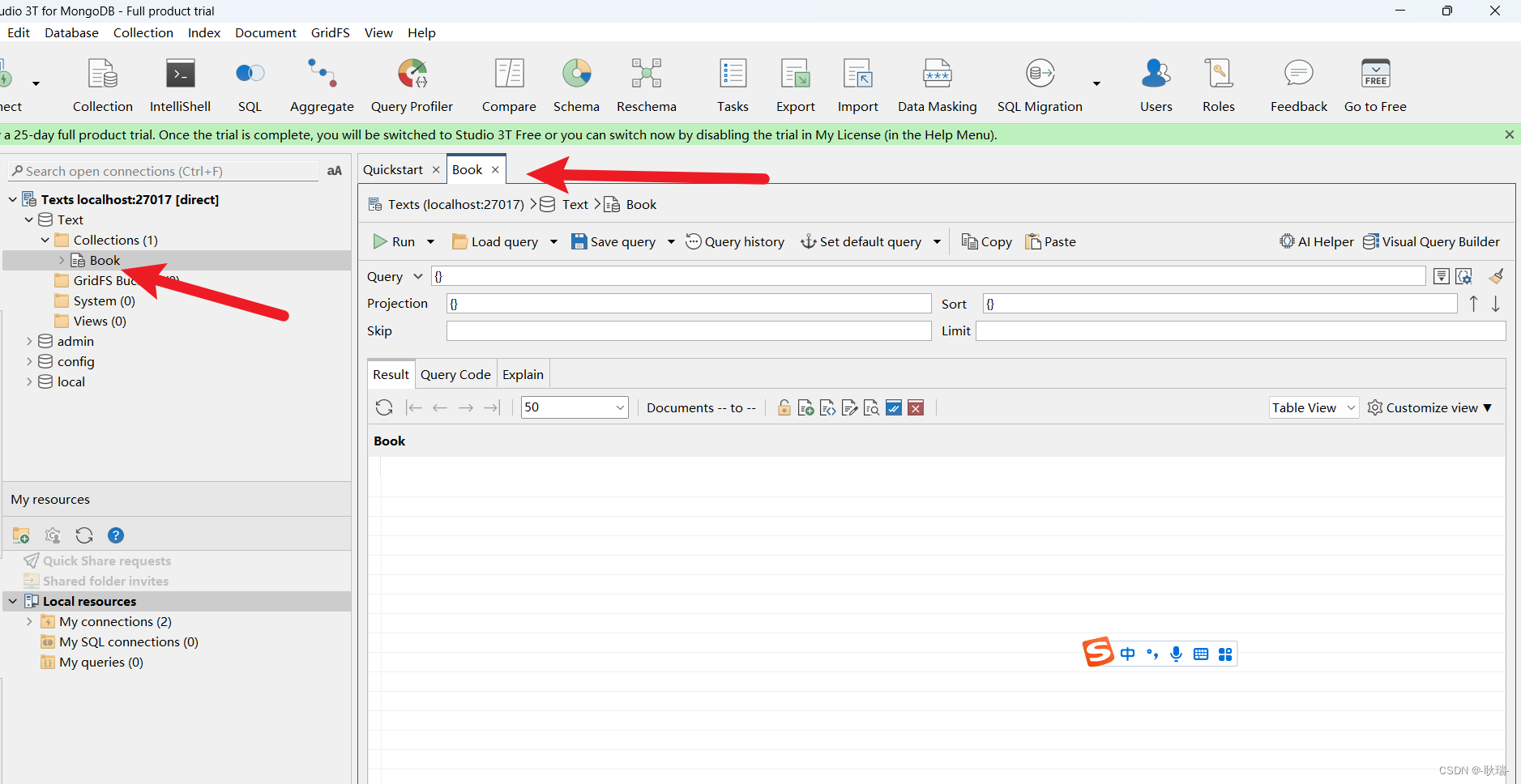Add new folder in My resources
This screenshot has width=1521, height=784.
tap(21, 535)
